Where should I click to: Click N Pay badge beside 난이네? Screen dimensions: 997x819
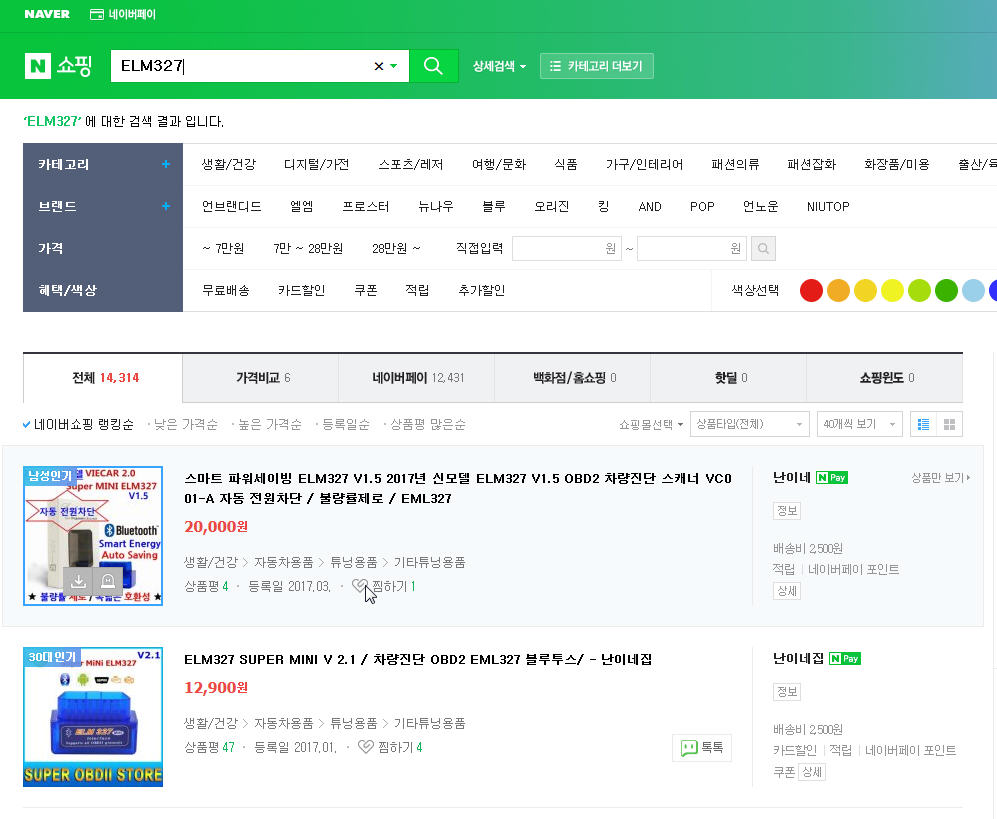pyautogui.click(x=832, y=478)
